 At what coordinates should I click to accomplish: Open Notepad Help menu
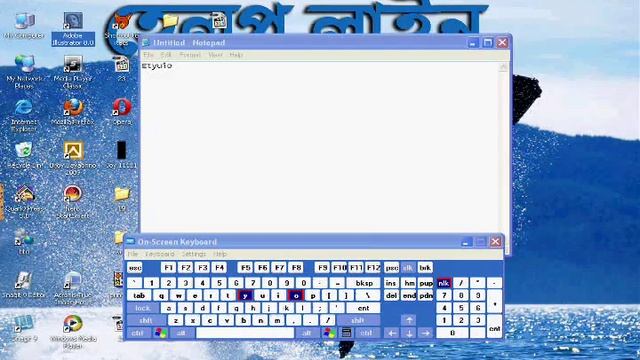(x=236, y=55)
